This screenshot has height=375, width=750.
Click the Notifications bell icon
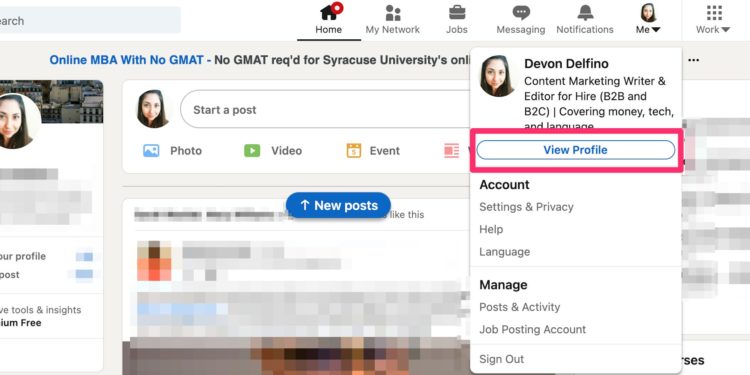pos(585,12)
